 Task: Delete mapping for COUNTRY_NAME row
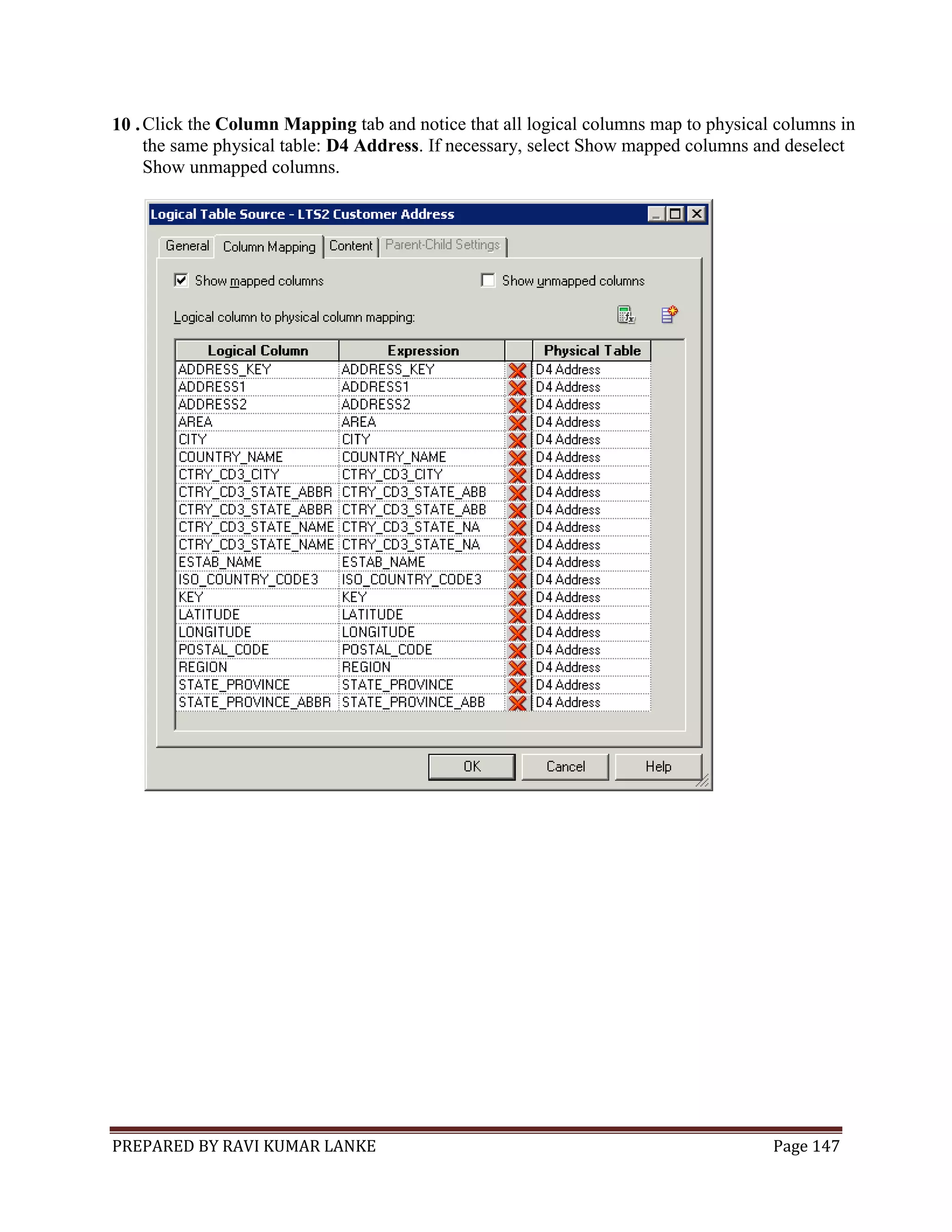pyautogui.click(x=517, y=457)
